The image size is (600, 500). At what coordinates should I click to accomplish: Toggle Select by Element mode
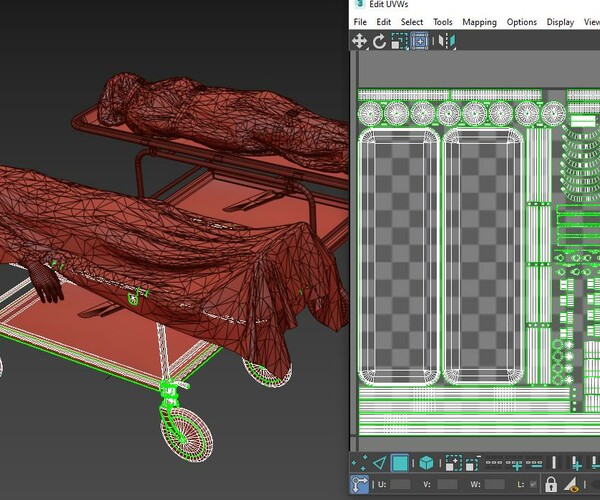426,463
